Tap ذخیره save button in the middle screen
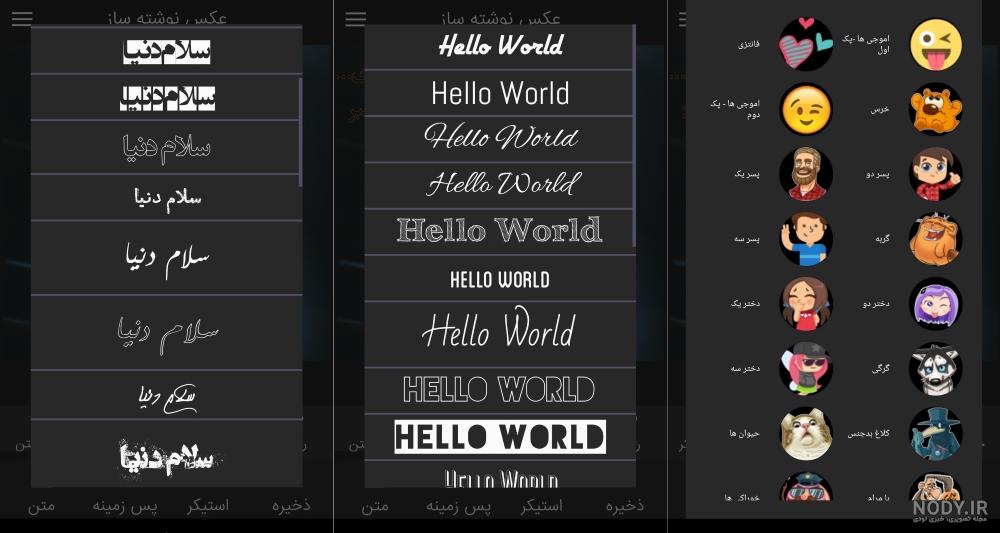Image resolution: width=1000 pixels, height=533 pixels. pyautogui.click(x=624, y=506)
